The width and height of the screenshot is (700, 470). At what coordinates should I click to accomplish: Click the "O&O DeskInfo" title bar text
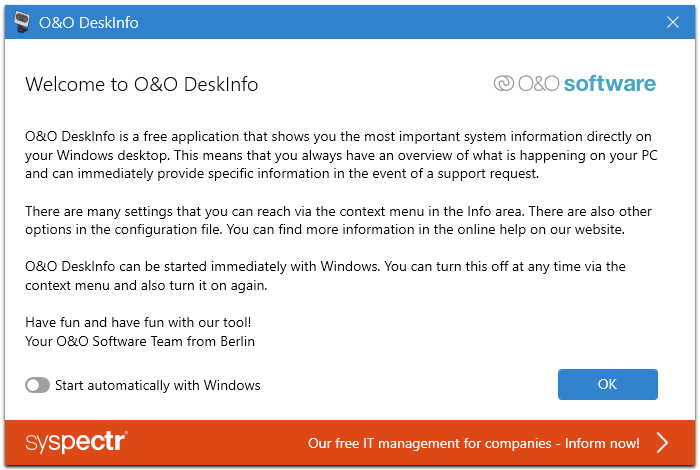tap(88, 22)
